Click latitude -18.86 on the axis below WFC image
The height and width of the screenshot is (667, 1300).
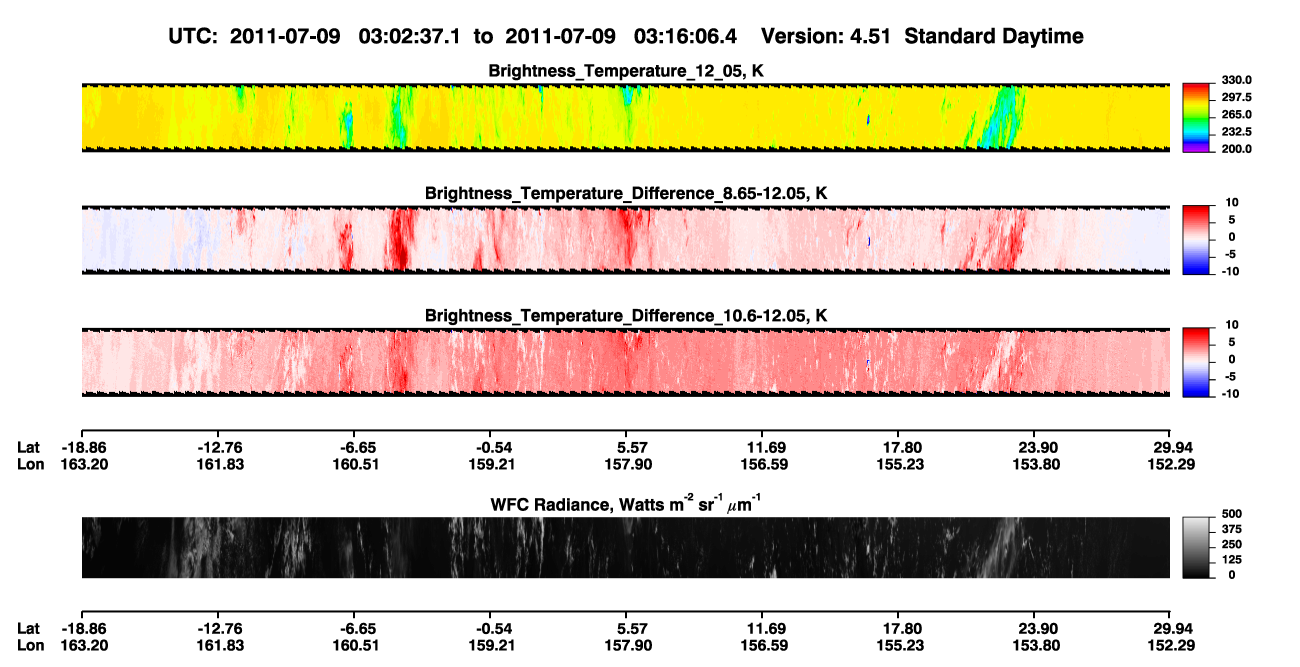(x=83, y=628)
